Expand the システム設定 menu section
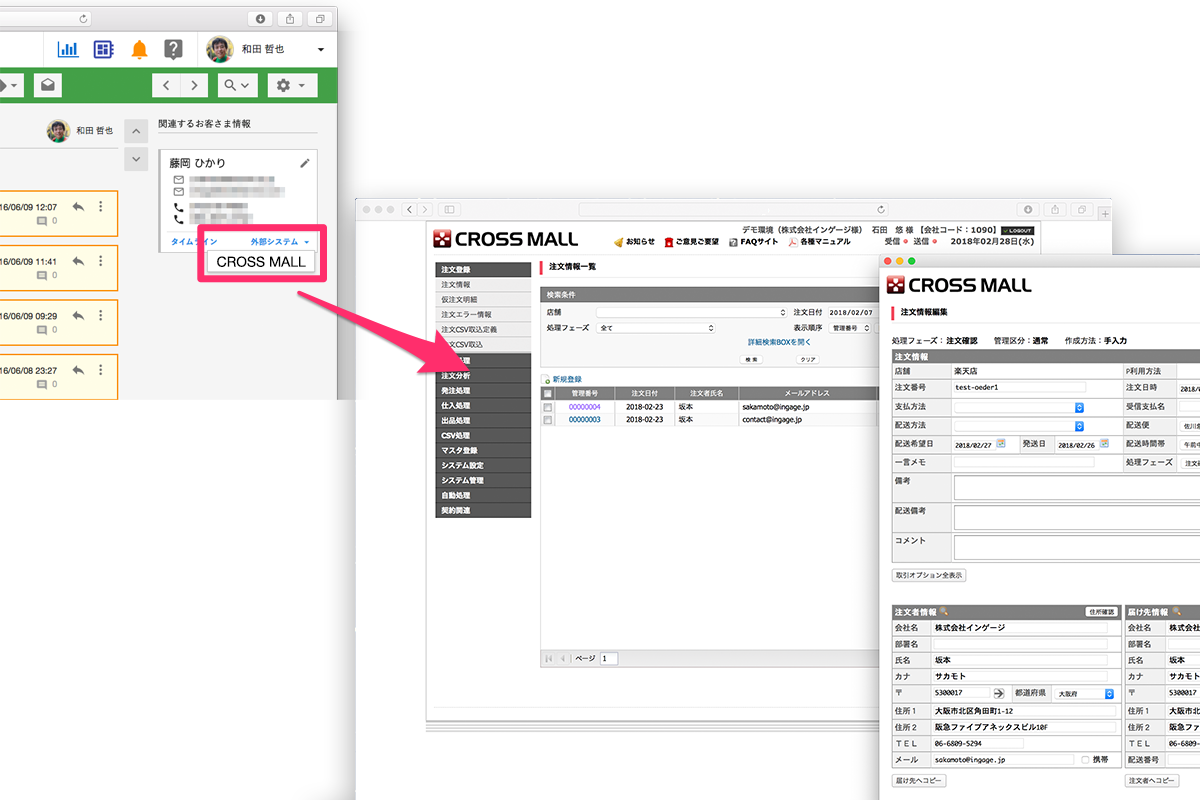 click(x=483, y=465)
